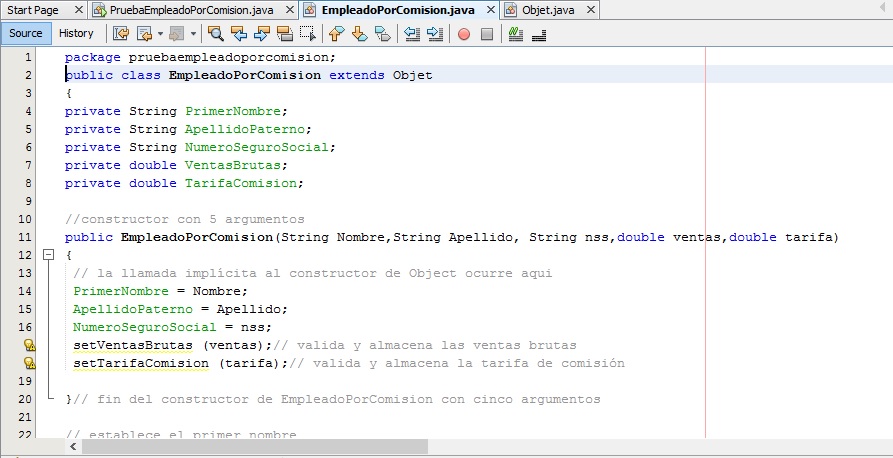893x458 pixels.
Task: Collapse the constructor code fold at line 12
Action: pyautogui.click(x=47, y=255)
